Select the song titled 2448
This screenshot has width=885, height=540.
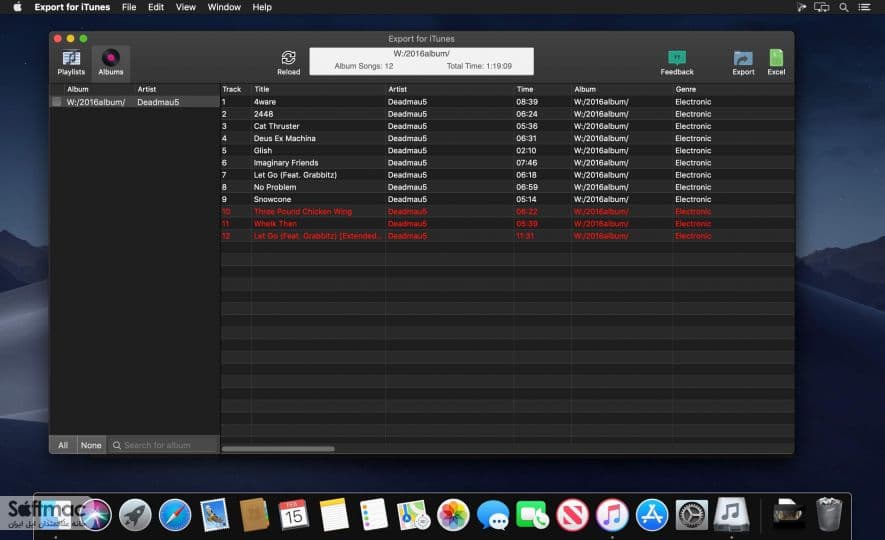[x=263, y=114]
